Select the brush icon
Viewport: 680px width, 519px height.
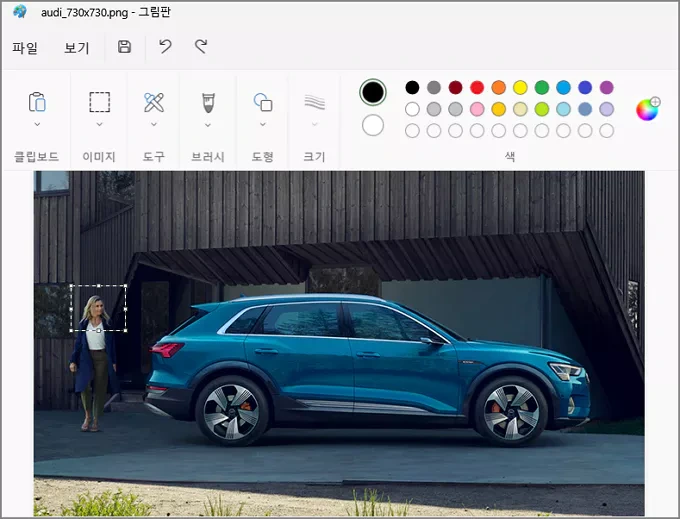(208, 102)
